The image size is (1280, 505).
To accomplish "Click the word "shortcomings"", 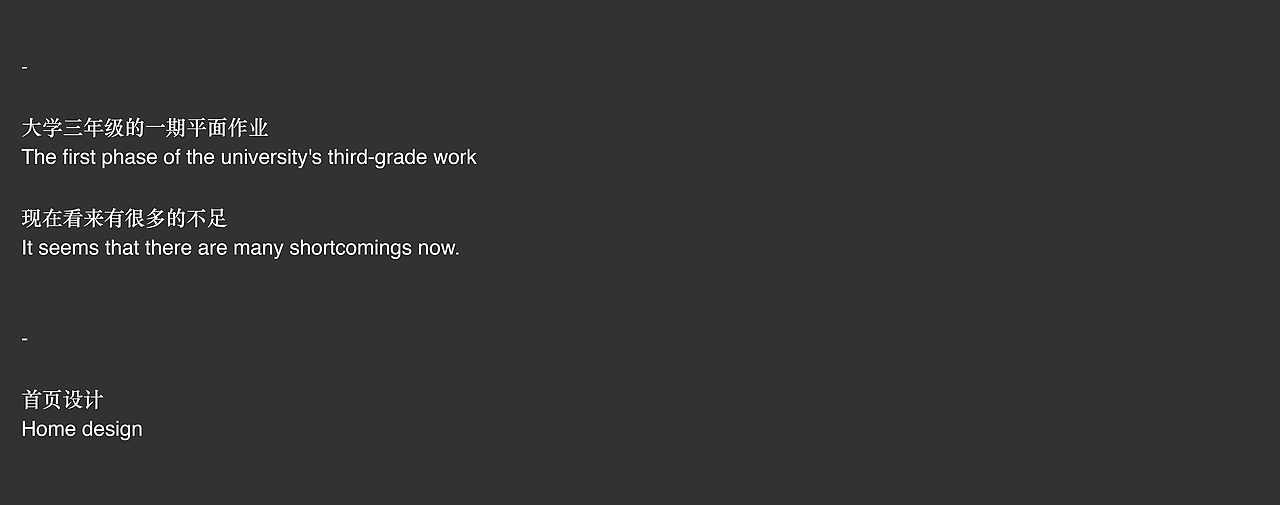I will pyautogui.click(x=350, y=248).
